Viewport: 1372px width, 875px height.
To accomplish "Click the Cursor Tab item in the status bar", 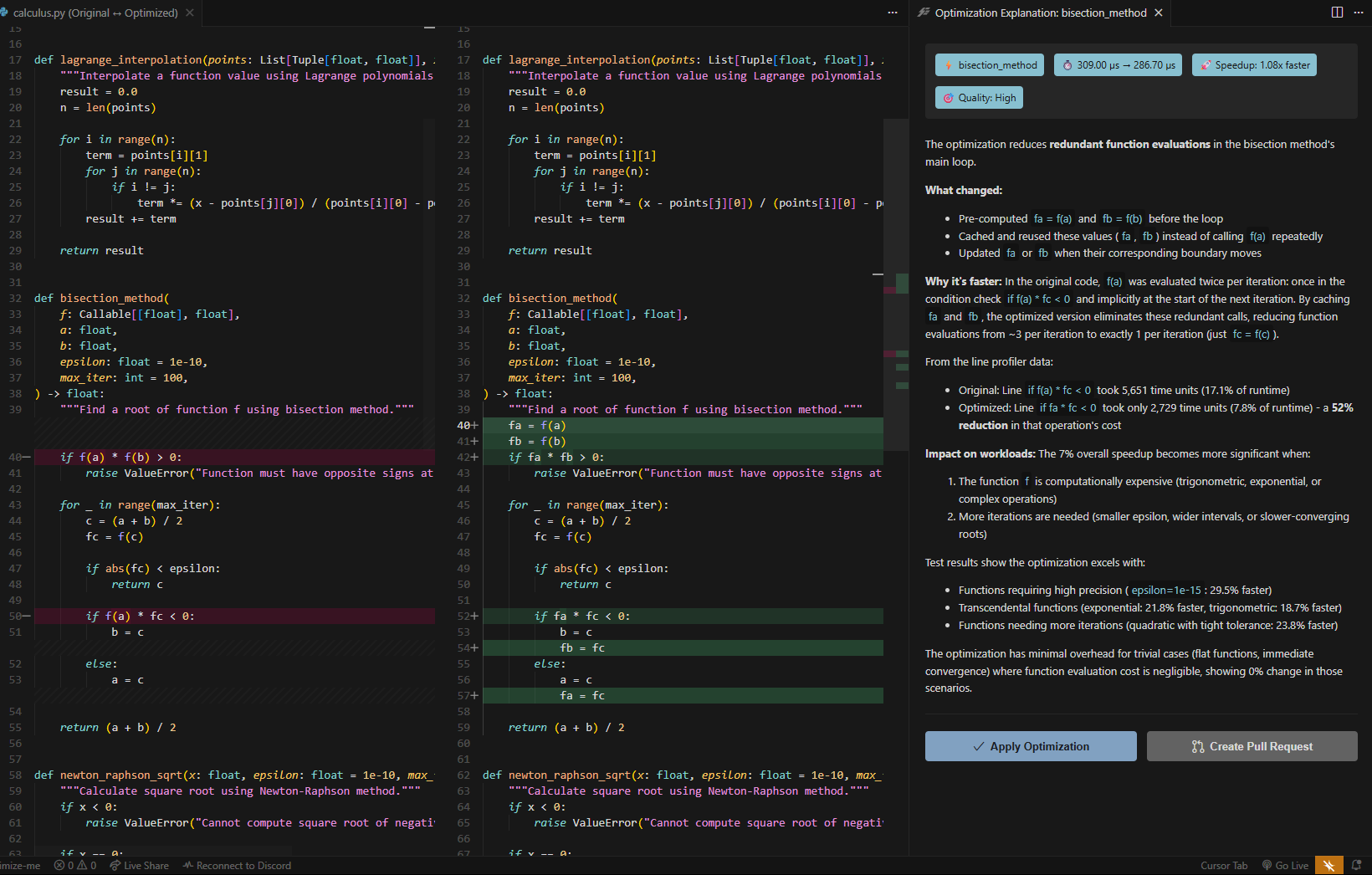I will tap(1223, 865).
